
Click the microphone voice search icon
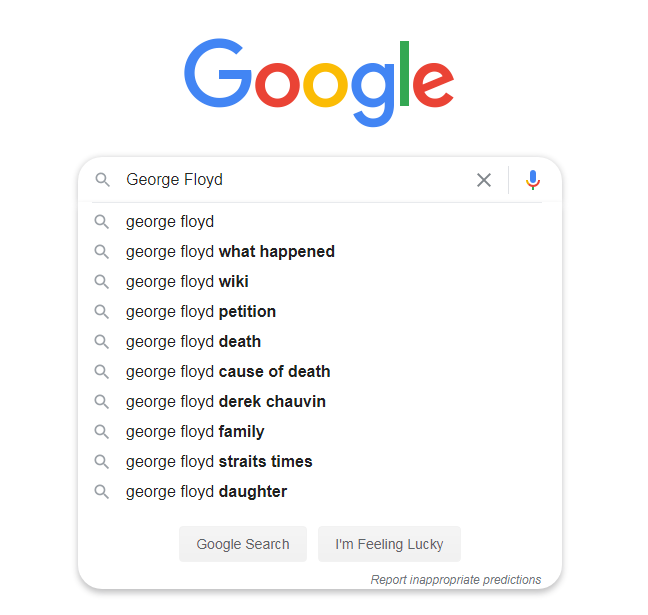[x=533, y=180]
